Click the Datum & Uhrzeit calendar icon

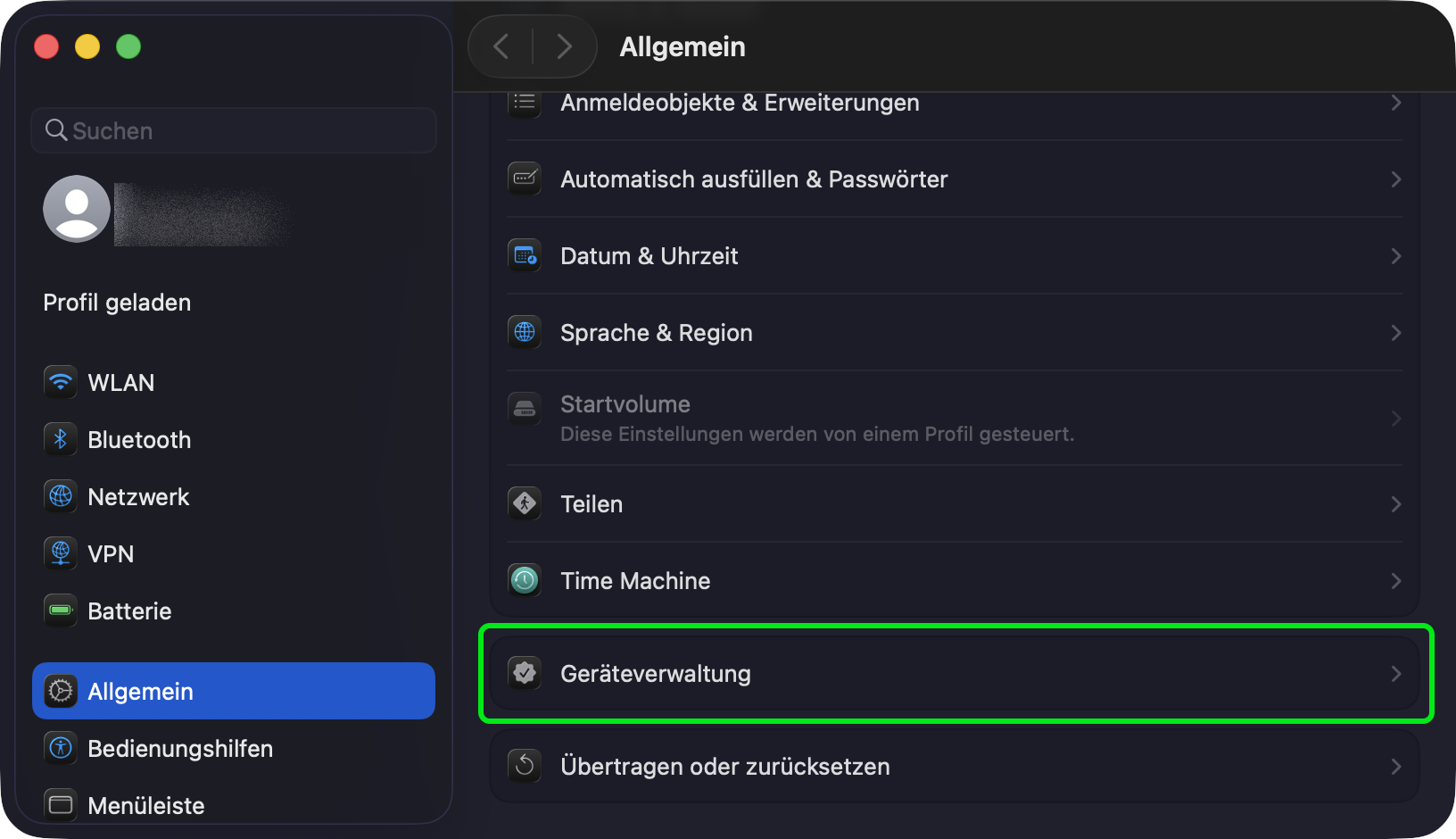tap(525, 256)
